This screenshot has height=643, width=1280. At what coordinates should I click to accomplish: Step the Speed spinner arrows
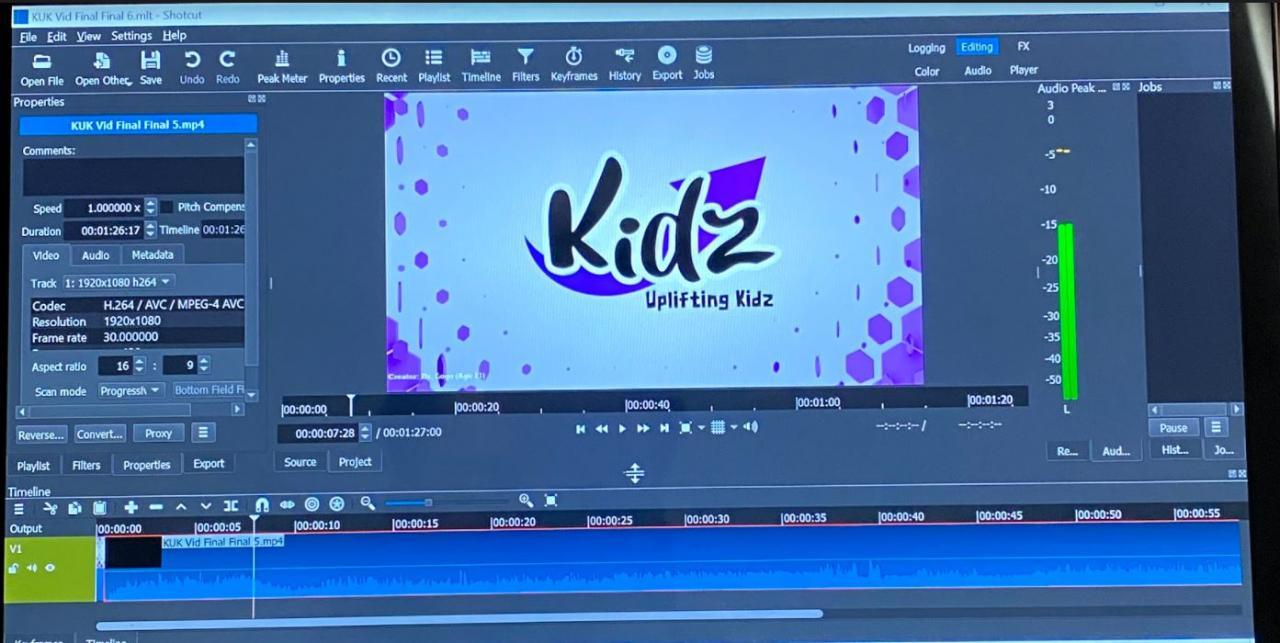[x=151, y=208]
